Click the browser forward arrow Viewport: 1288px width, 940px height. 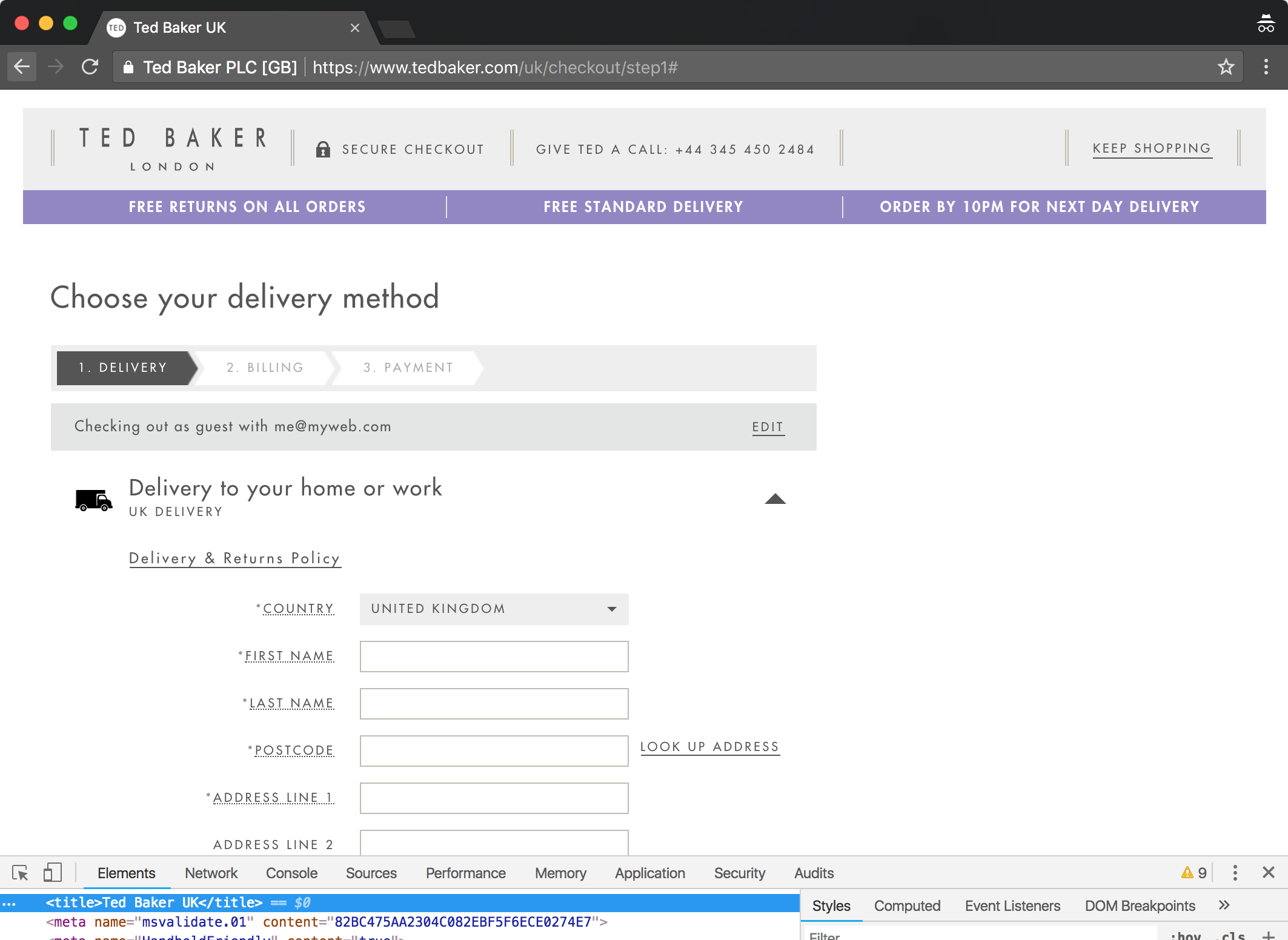click(56, 67)
